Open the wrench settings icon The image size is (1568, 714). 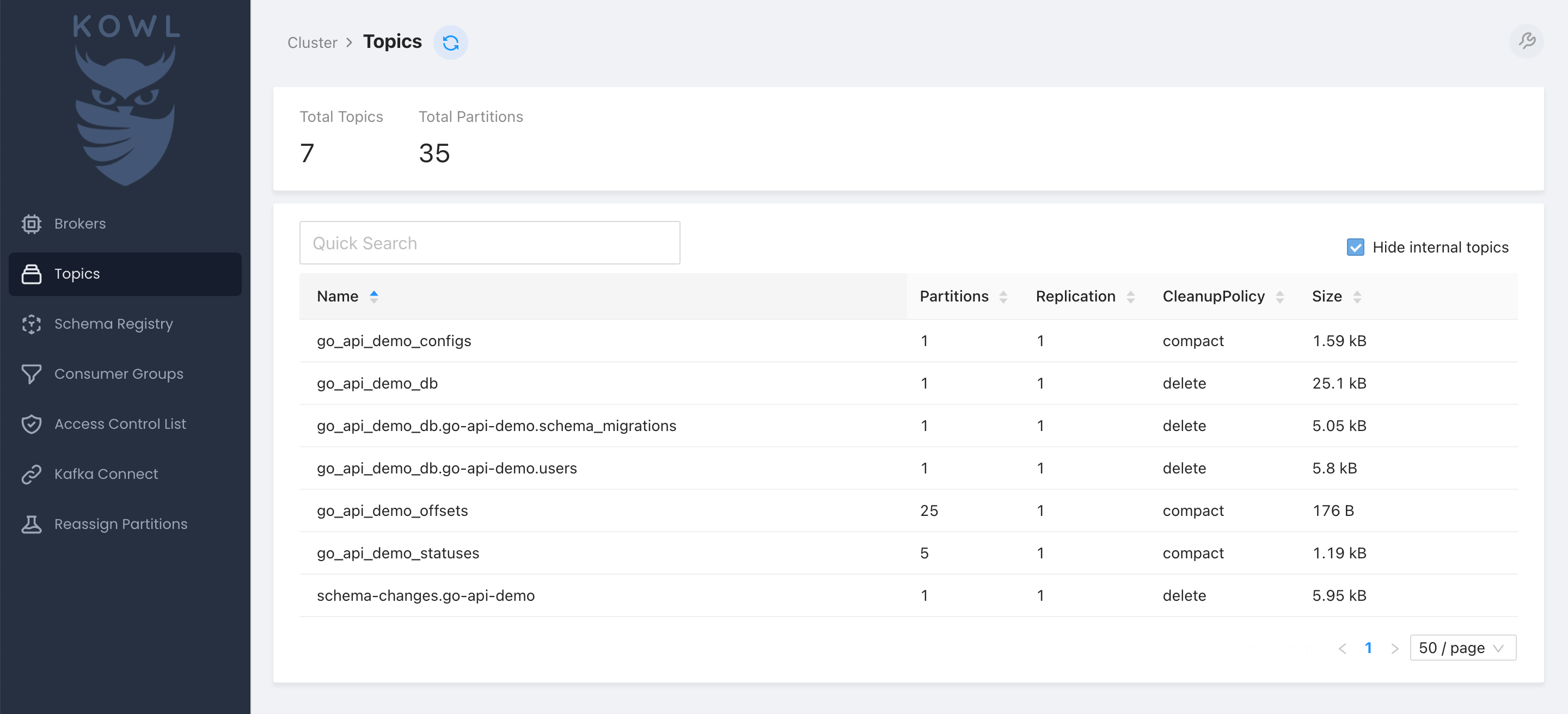point(1526,41)
